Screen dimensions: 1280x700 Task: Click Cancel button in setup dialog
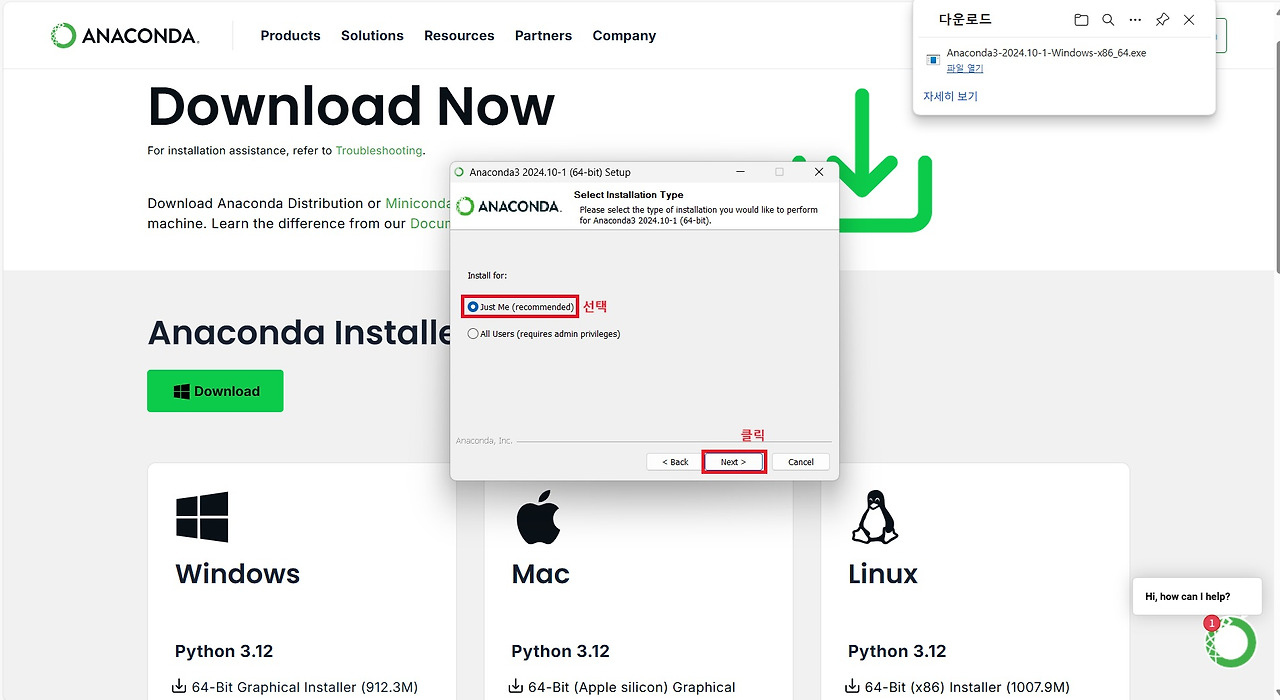[801, 462]
